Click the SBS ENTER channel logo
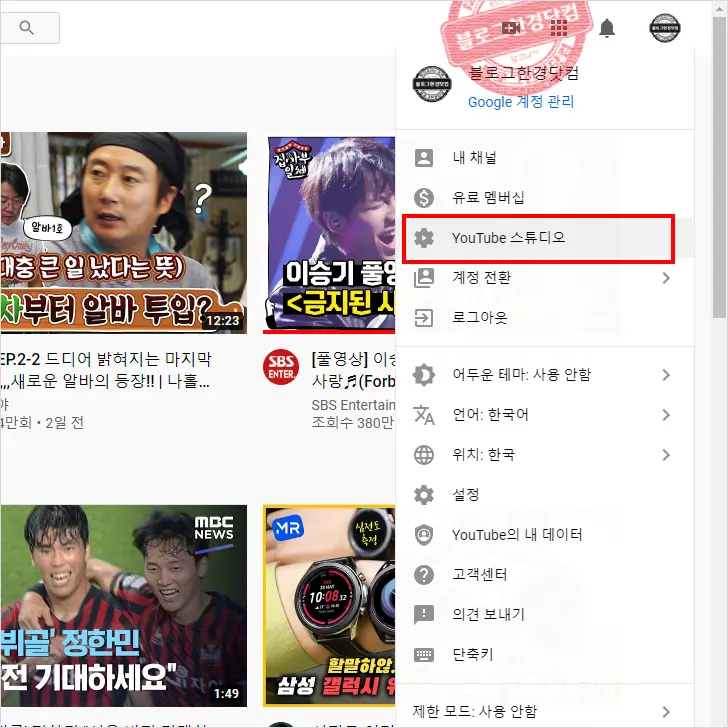 tap(281, 367)
